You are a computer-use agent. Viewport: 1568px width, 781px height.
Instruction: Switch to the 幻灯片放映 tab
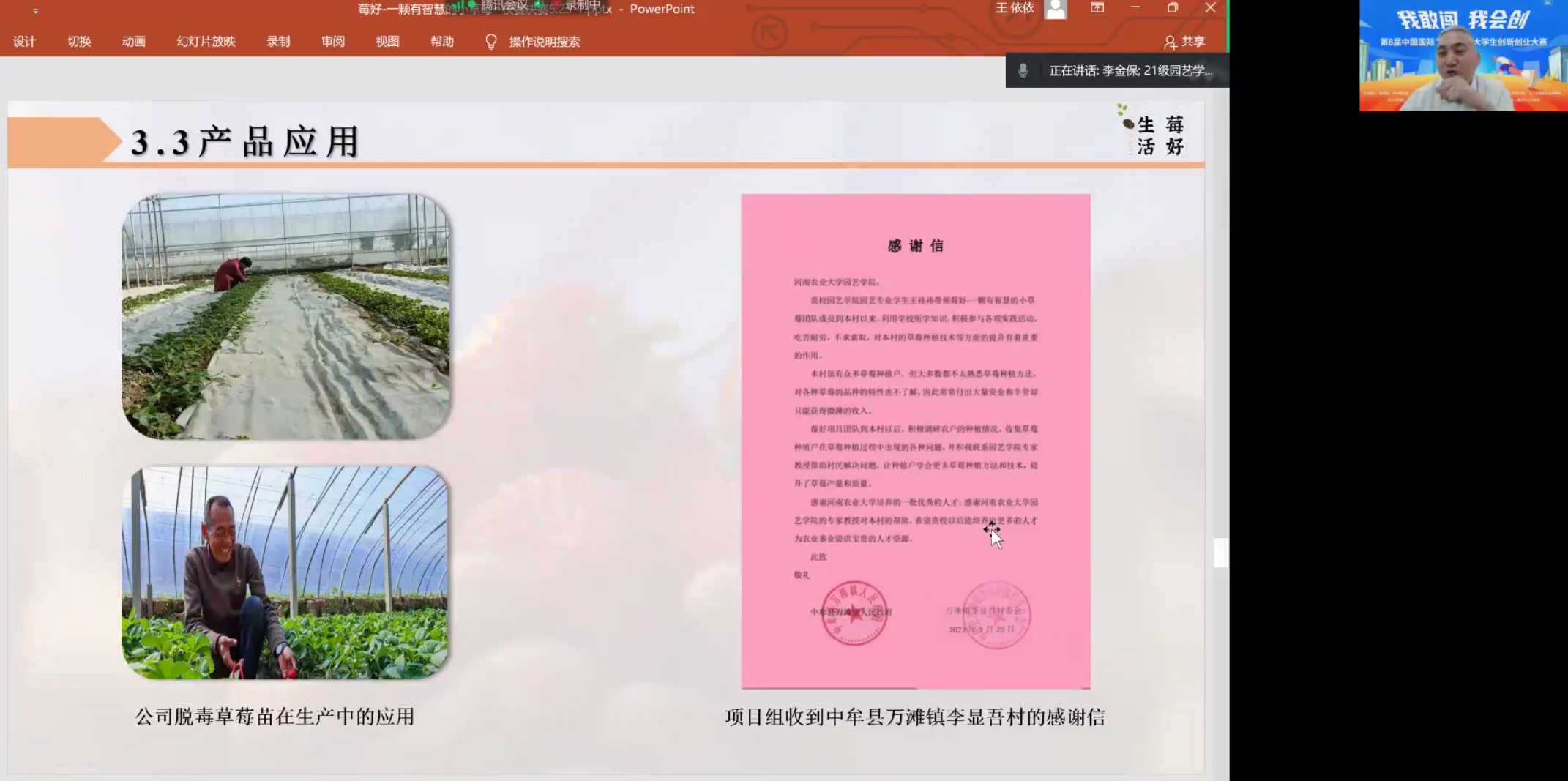206,42
